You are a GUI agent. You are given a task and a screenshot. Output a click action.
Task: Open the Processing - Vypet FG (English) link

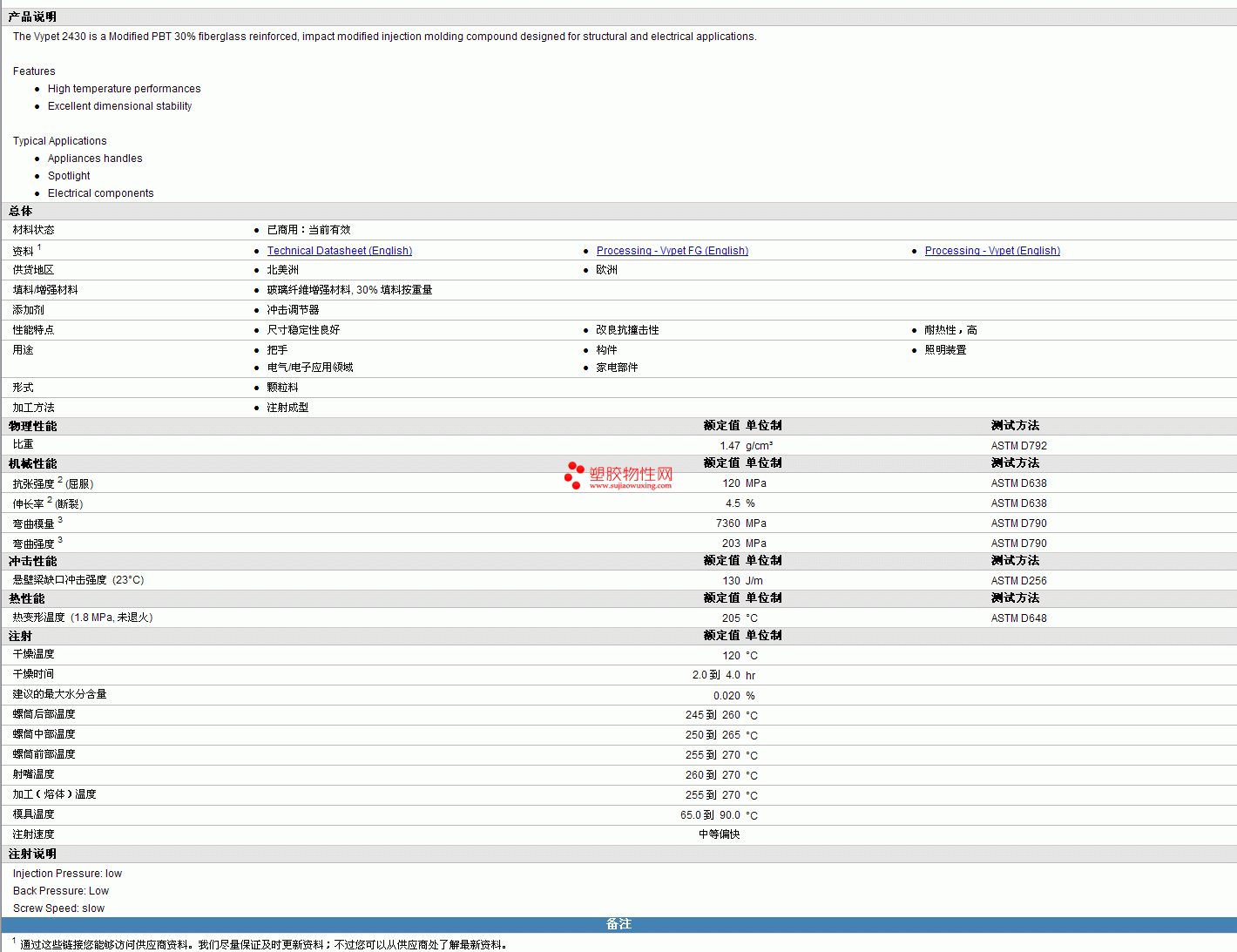672,251
